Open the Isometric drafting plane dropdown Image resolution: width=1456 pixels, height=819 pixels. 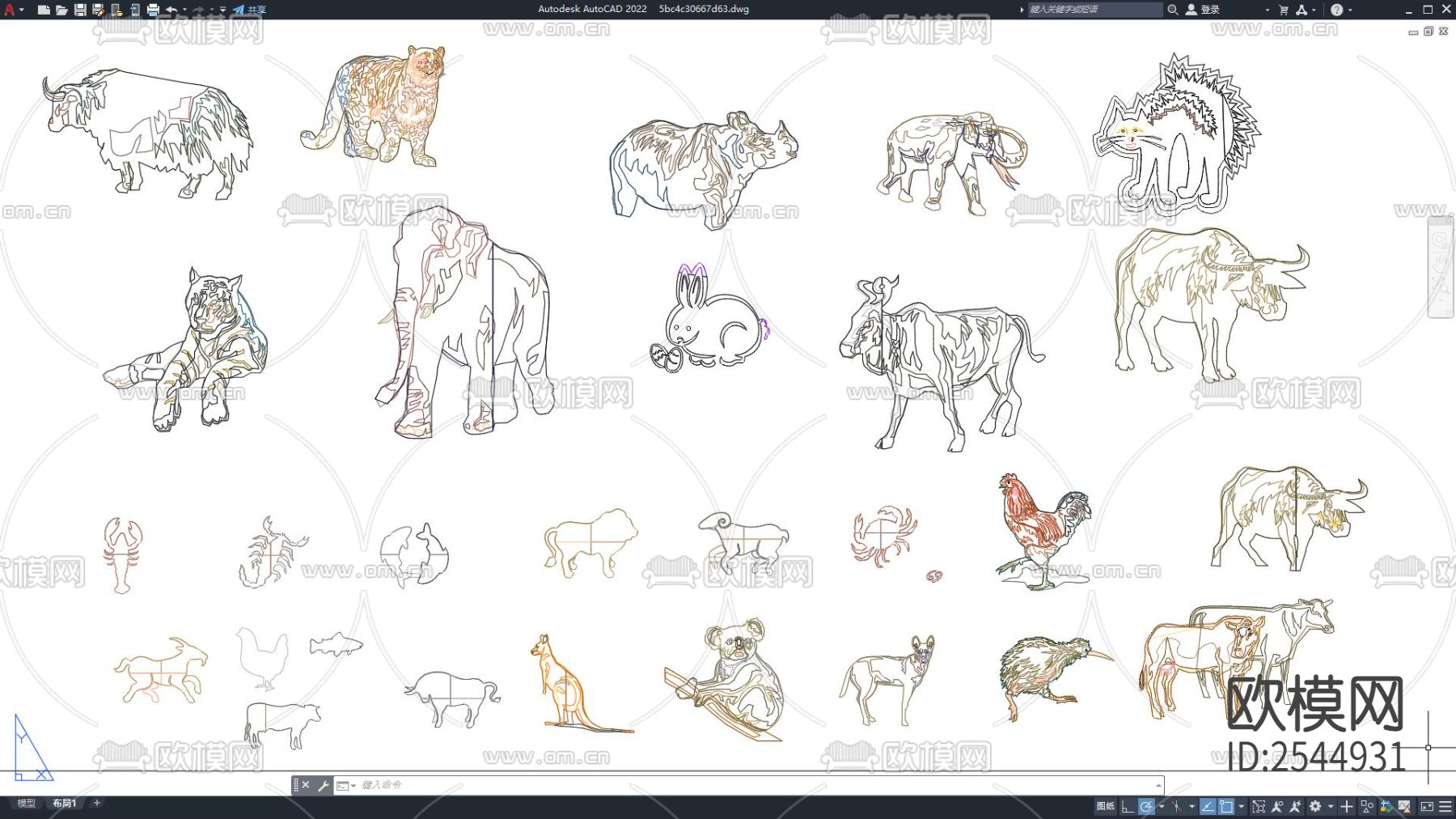pyautogui.click(x=1191, y=806)
